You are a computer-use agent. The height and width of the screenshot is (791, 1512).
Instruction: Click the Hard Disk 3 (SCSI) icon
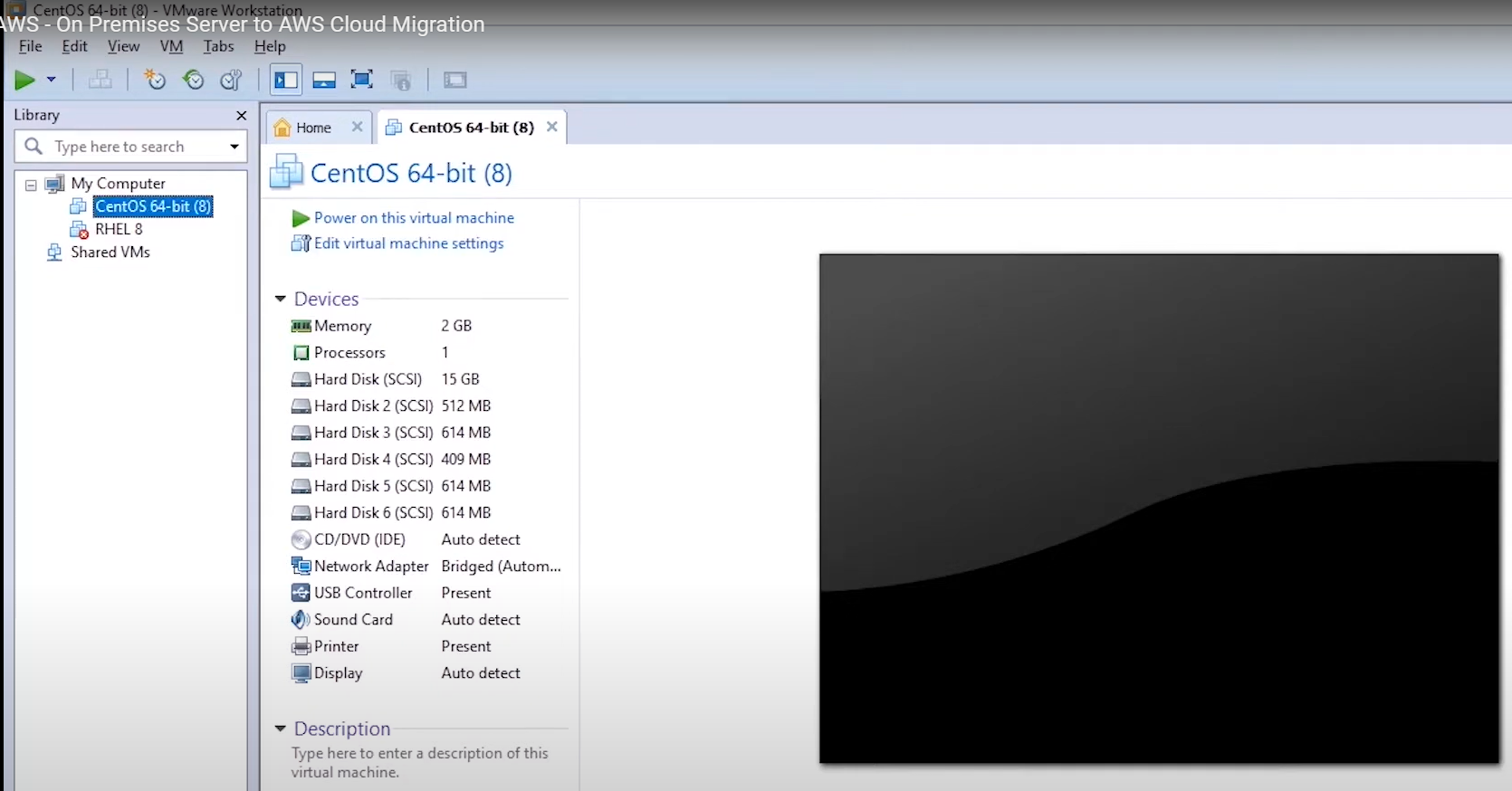click(x=301, y=433)
